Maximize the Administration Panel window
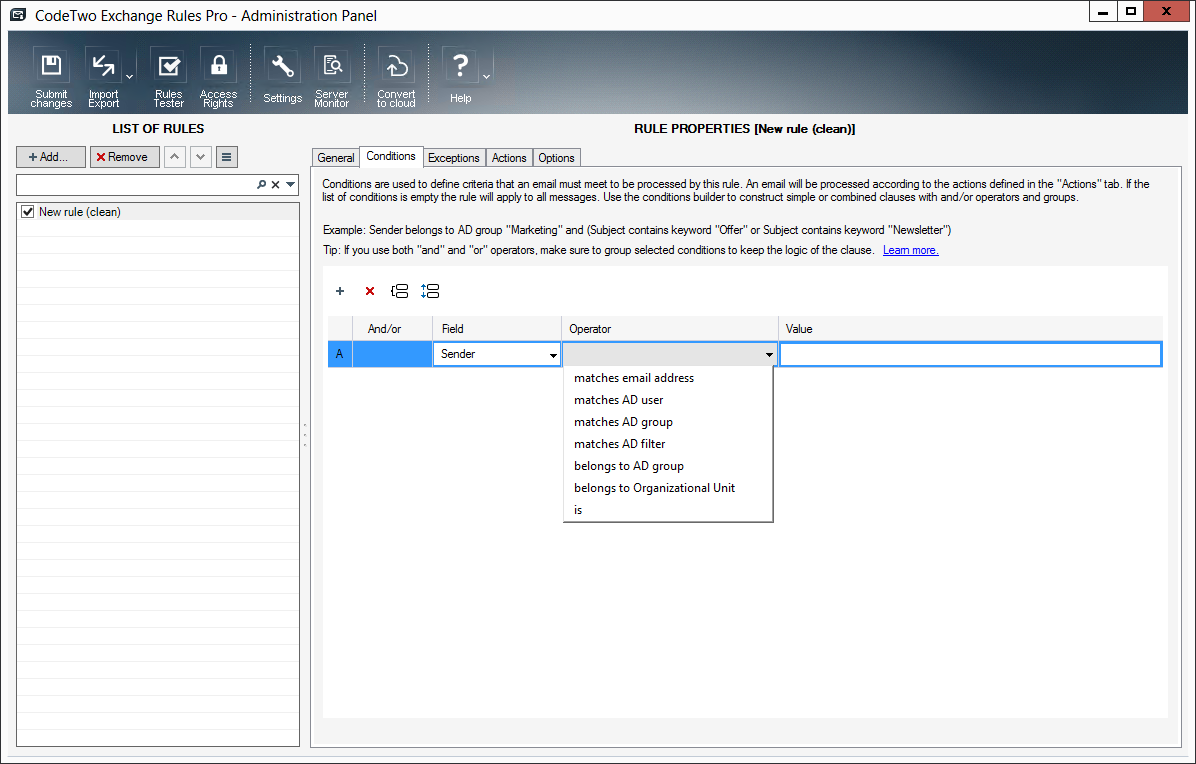 [1131, 11]
